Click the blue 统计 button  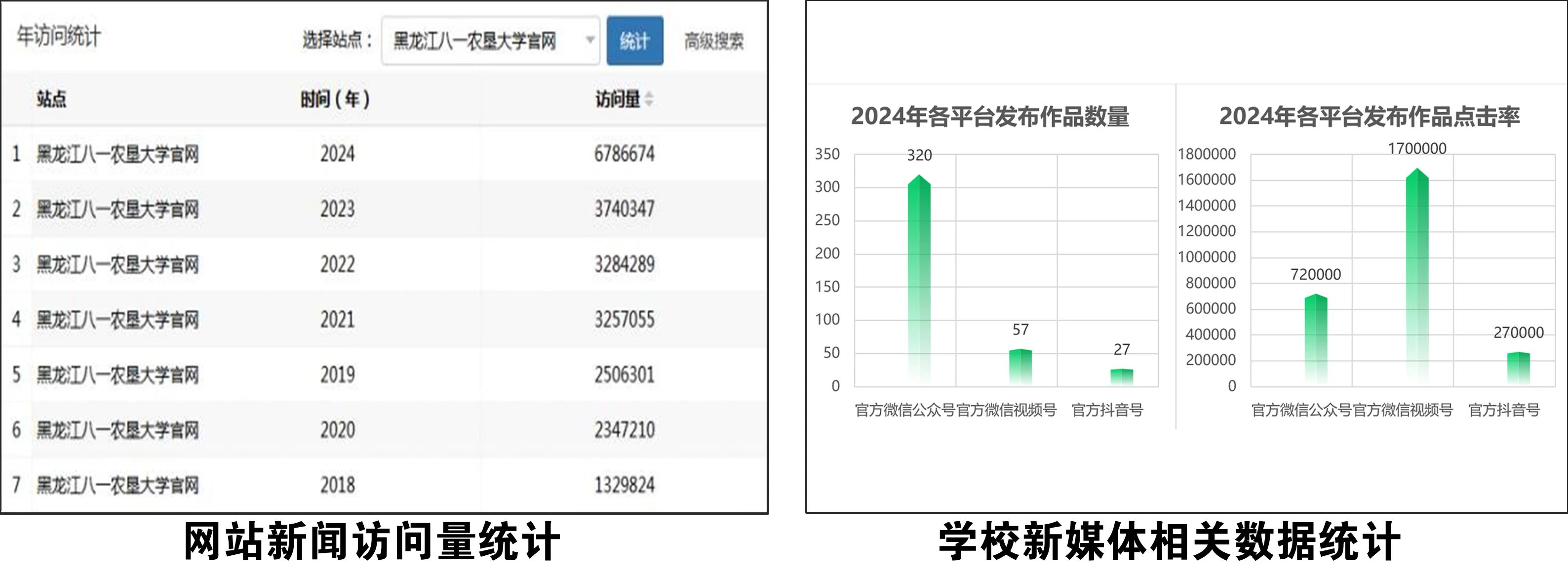[635, 41]
